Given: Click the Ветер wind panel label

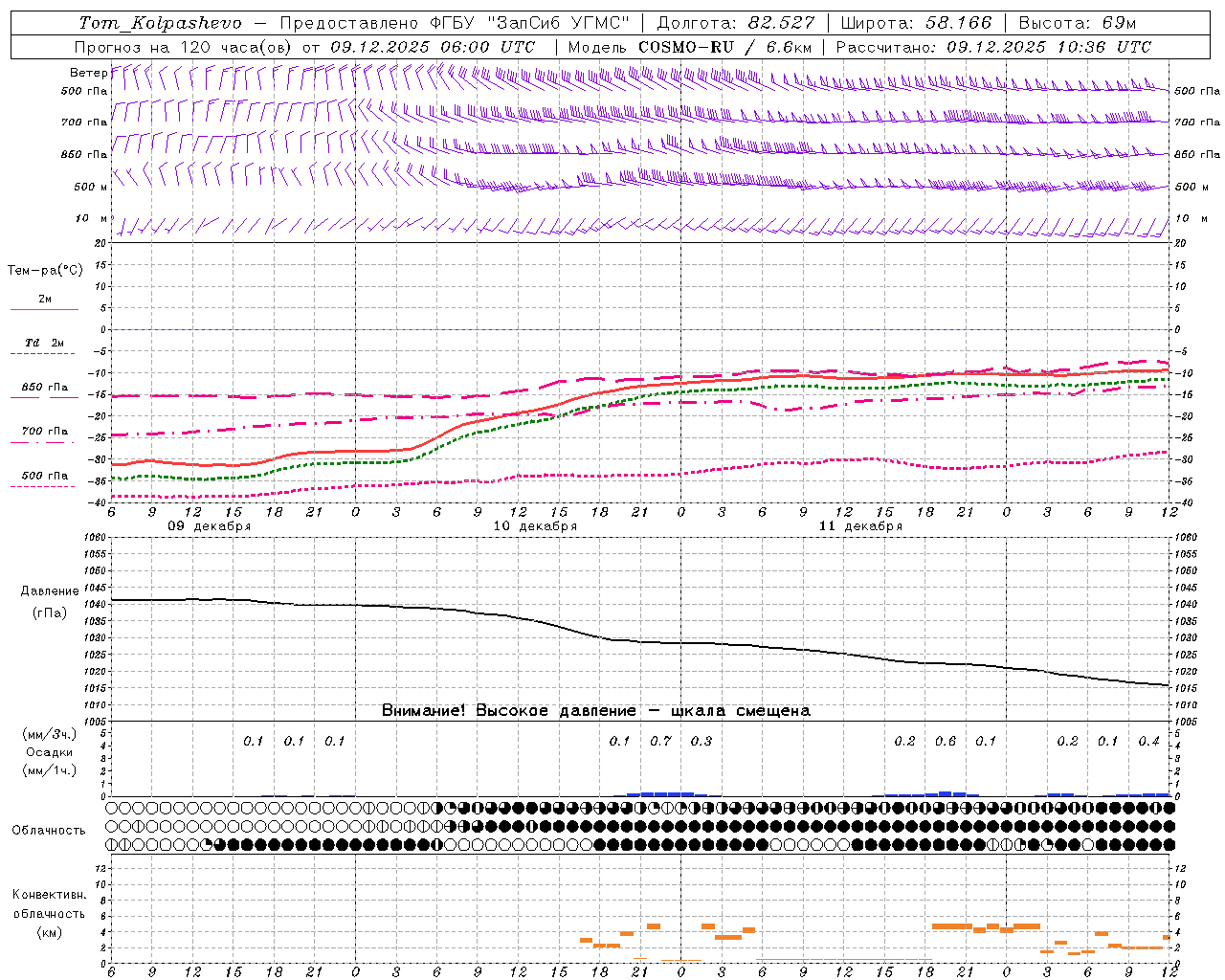Looking at the screenshot, I should [x=88, y=73].
